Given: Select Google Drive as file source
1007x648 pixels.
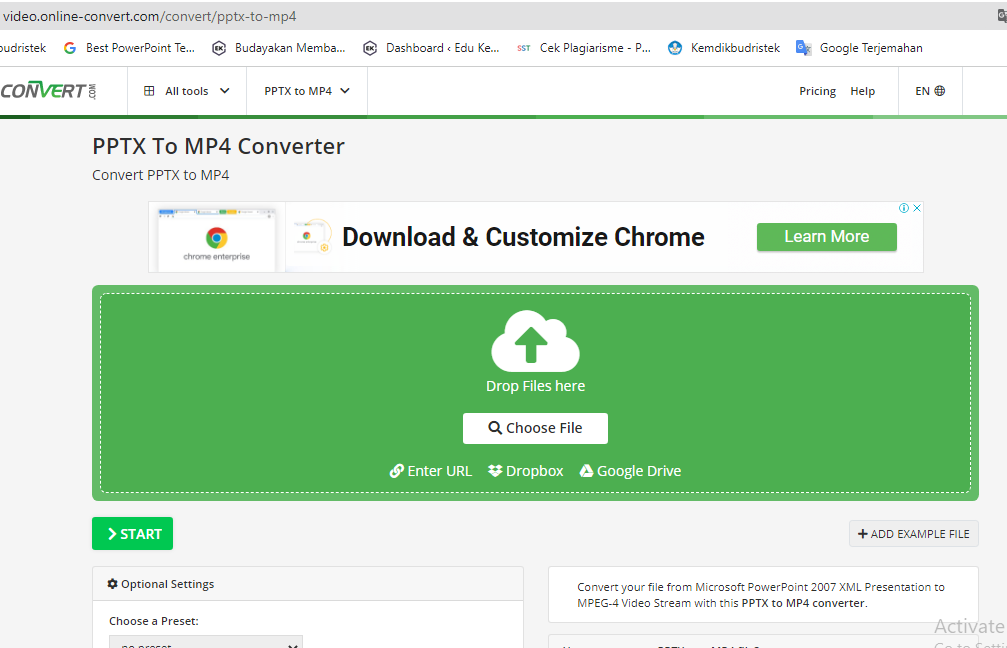Looking at the screenshot, I should (630, 471).
